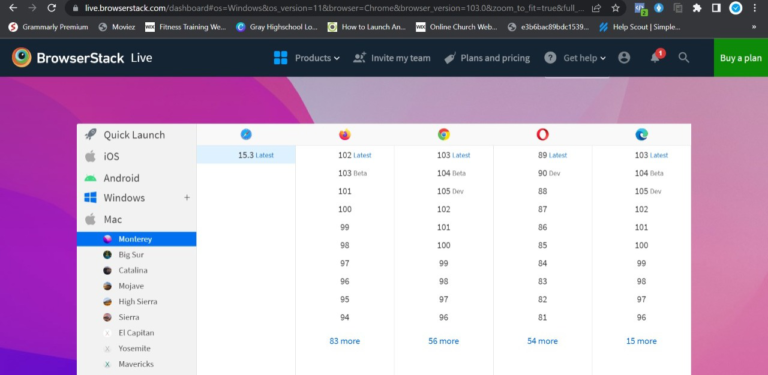Toggle the Chrome side panel icon
This screenshot has height=375, width=768.
[x=716, y=8]
